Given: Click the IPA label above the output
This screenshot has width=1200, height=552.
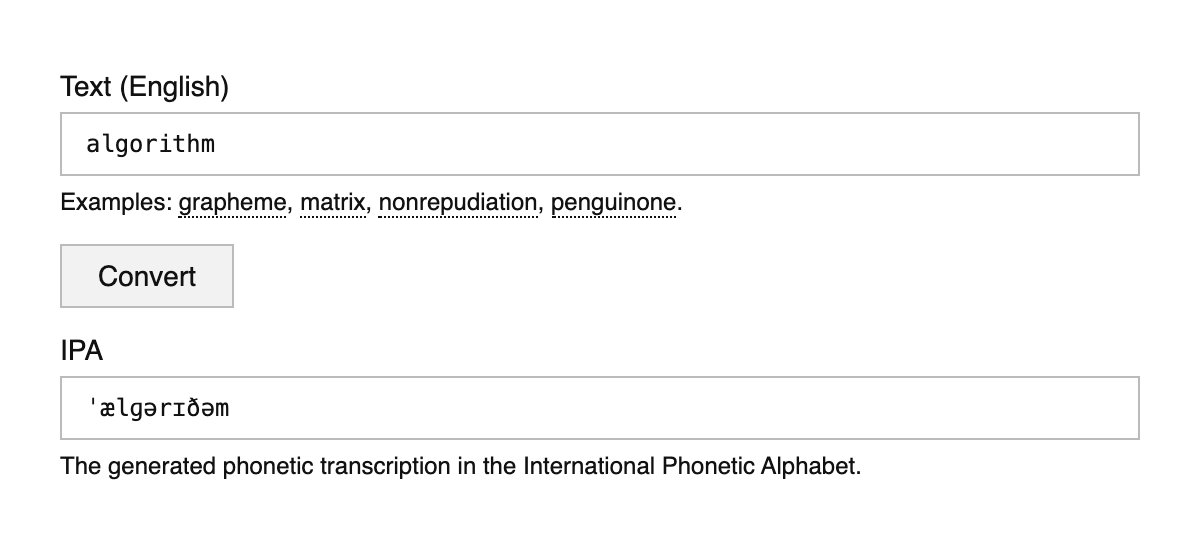Looking at the screenshot, I should (x=82, y=351).
